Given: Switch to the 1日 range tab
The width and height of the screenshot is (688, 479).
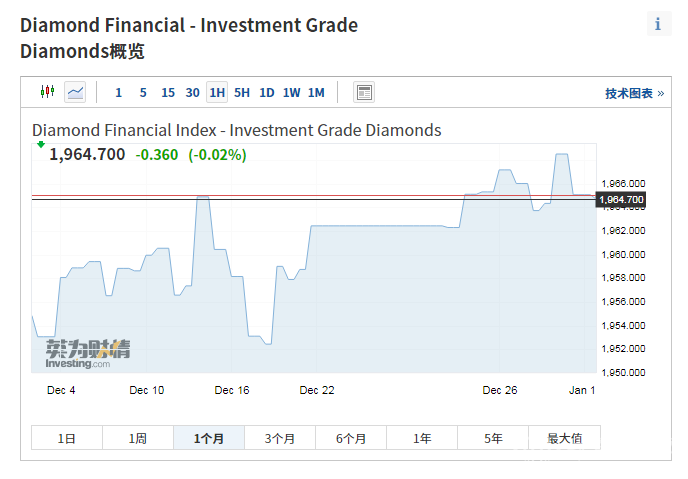Looking at the screenshot, I should pos(67,438).
